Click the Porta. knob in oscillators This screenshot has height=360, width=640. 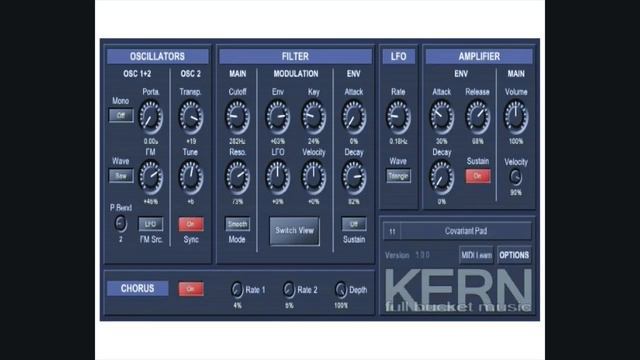[151, 117]
